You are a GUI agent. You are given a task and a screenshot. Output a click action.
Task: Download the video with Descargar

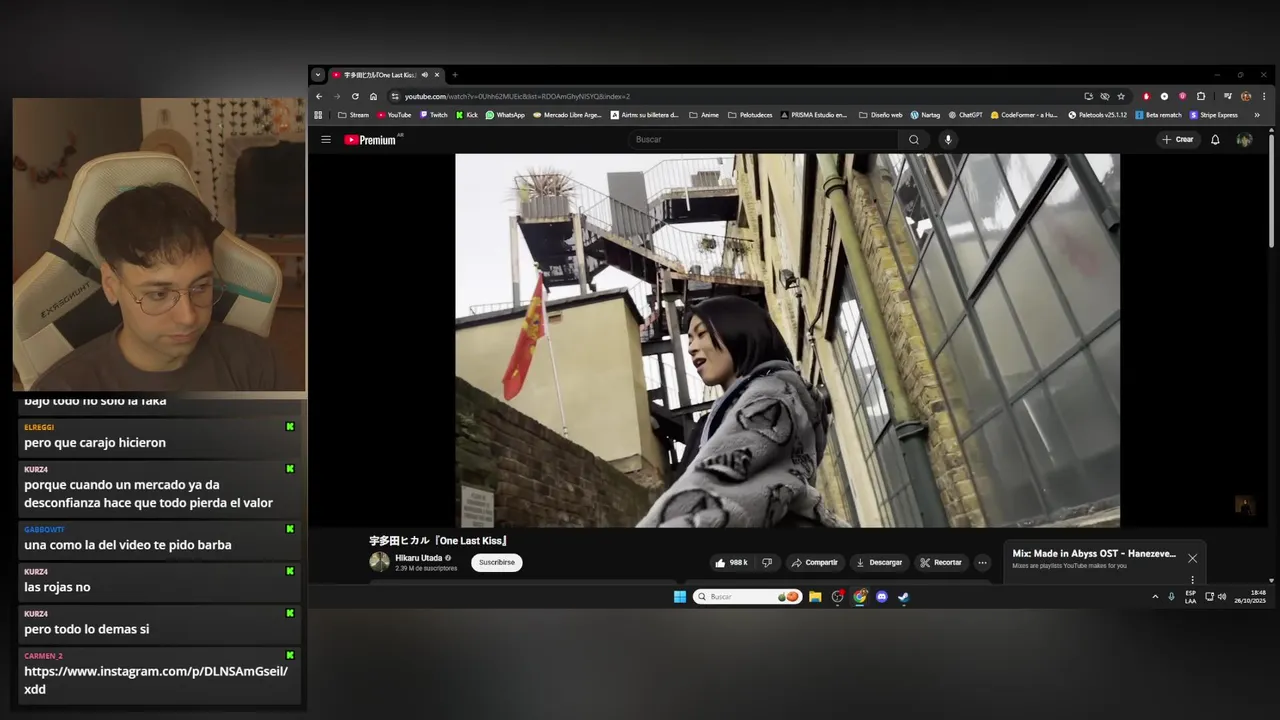[x=879, y=562]
